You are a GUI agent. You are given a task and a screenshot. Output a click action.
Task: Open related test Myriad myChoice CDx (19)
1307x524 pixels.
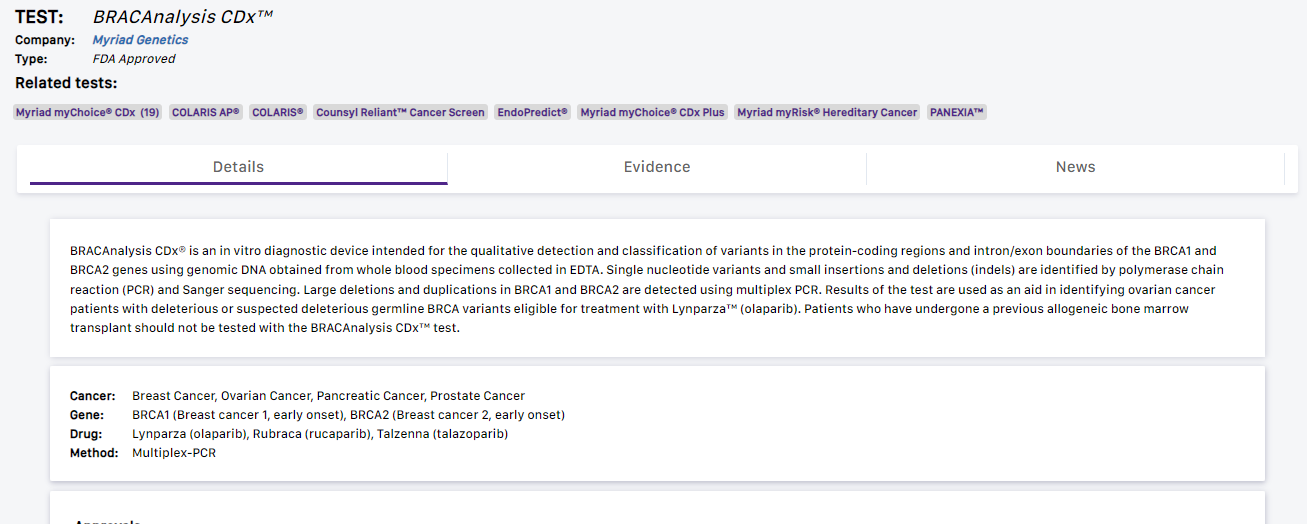click(x=88, y=112)
